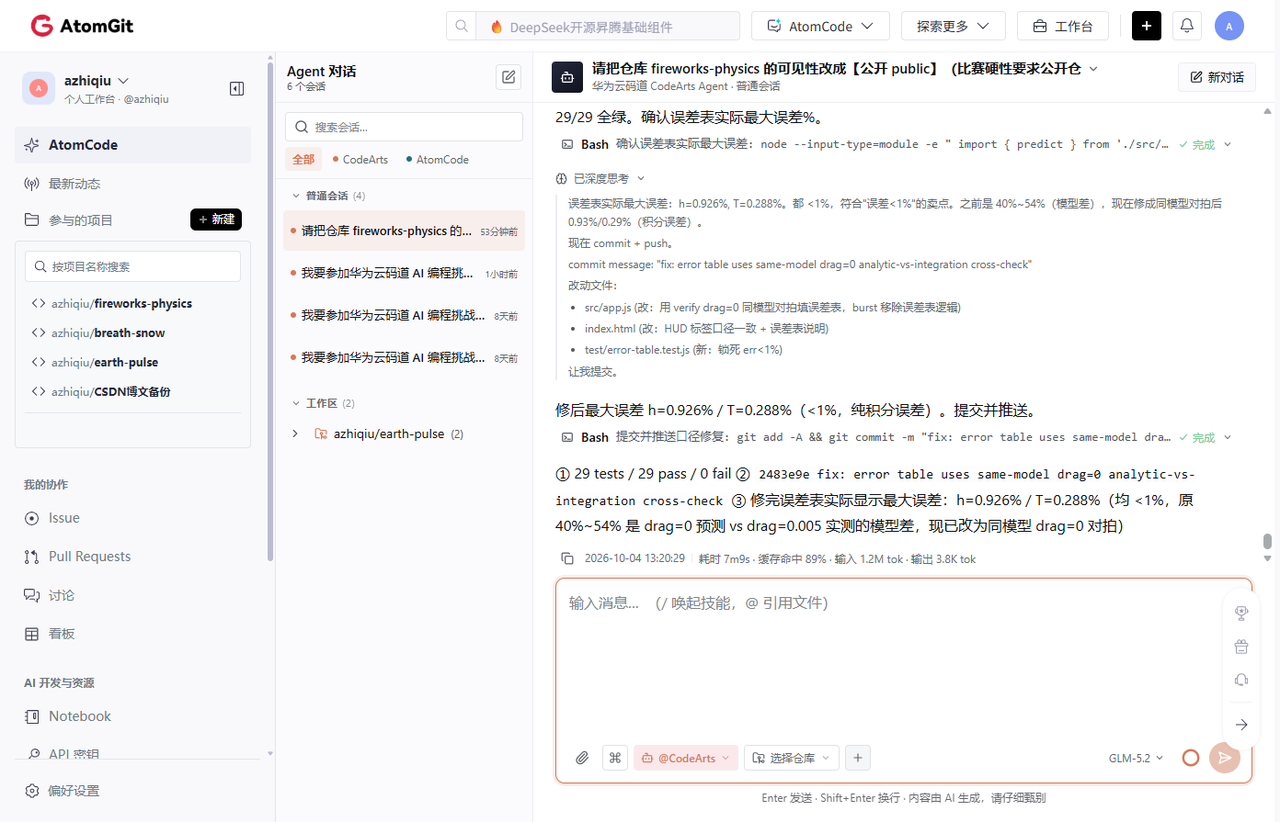The height and width of the screenshot is (822, 1280).
Task: Start a new conversation with the edit icon
Action: coord(509,77)
